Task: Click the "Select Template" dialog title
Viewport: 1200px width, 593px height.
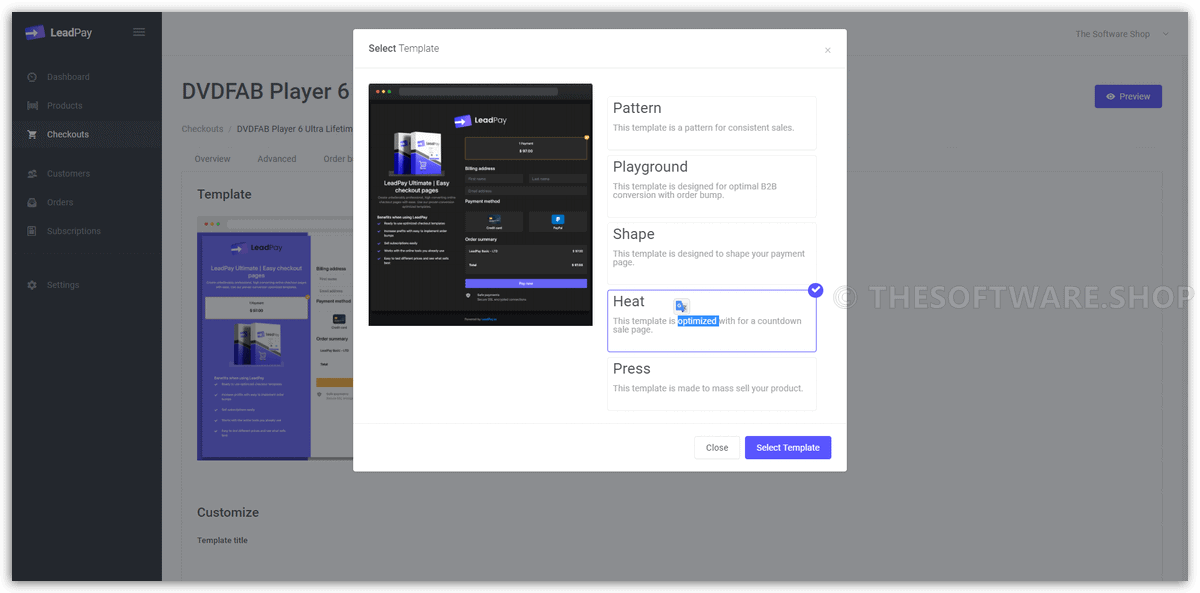Action: click(404, 48)
